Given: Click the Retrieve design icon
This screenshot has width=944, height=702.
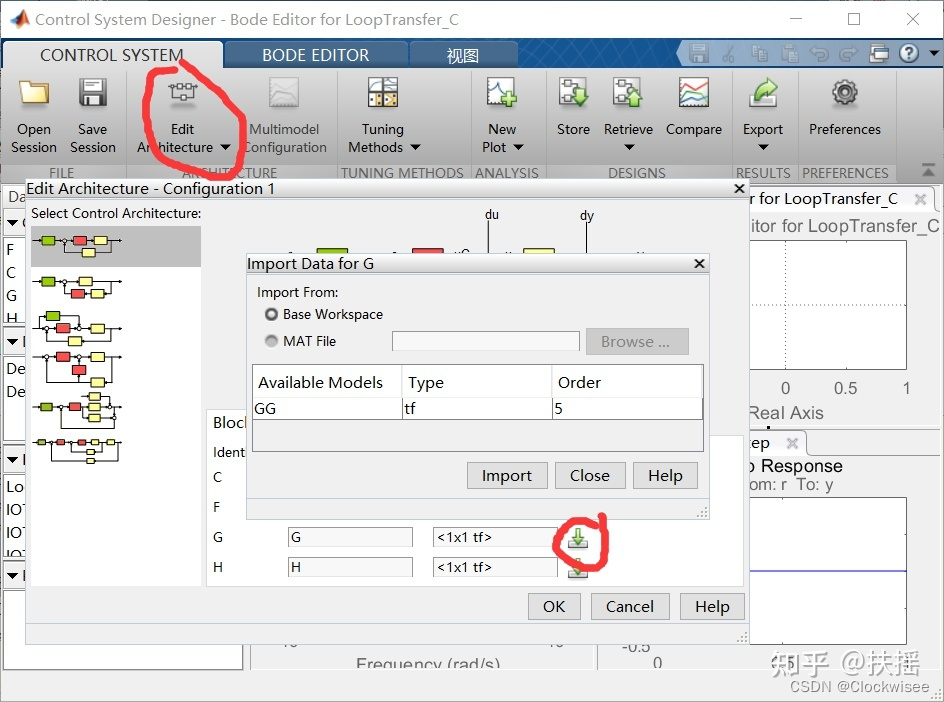Looking at the screenshot, I should [628, 93].
